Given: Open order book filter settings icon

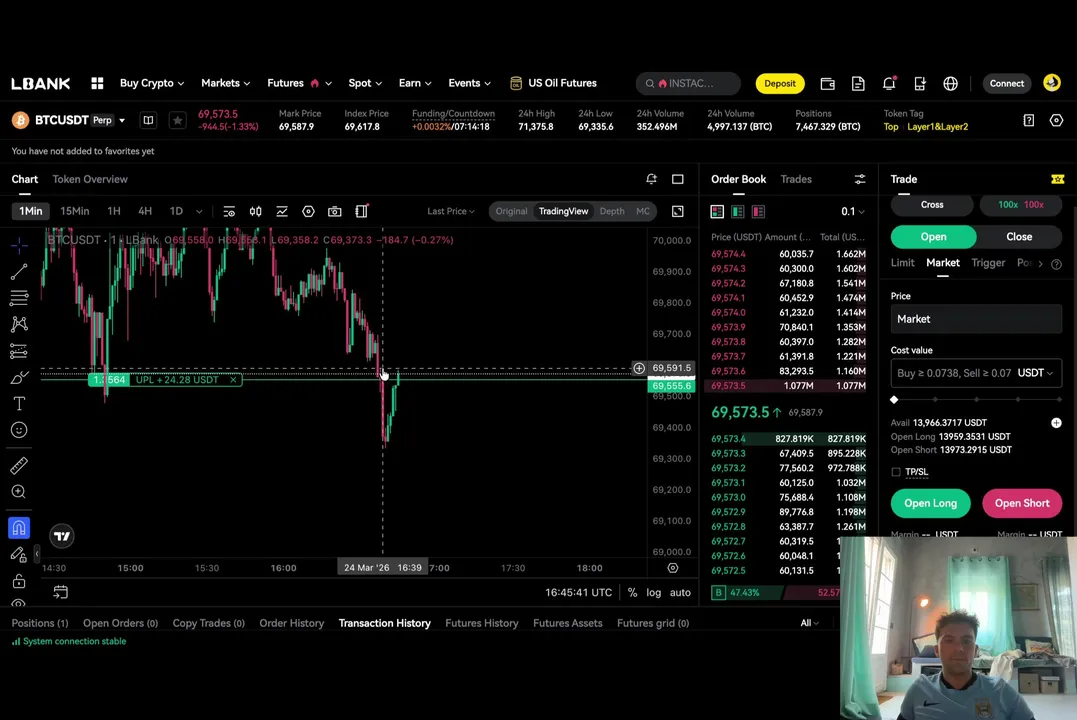Looking at the screenshot, I should click(x=860, y=179).
